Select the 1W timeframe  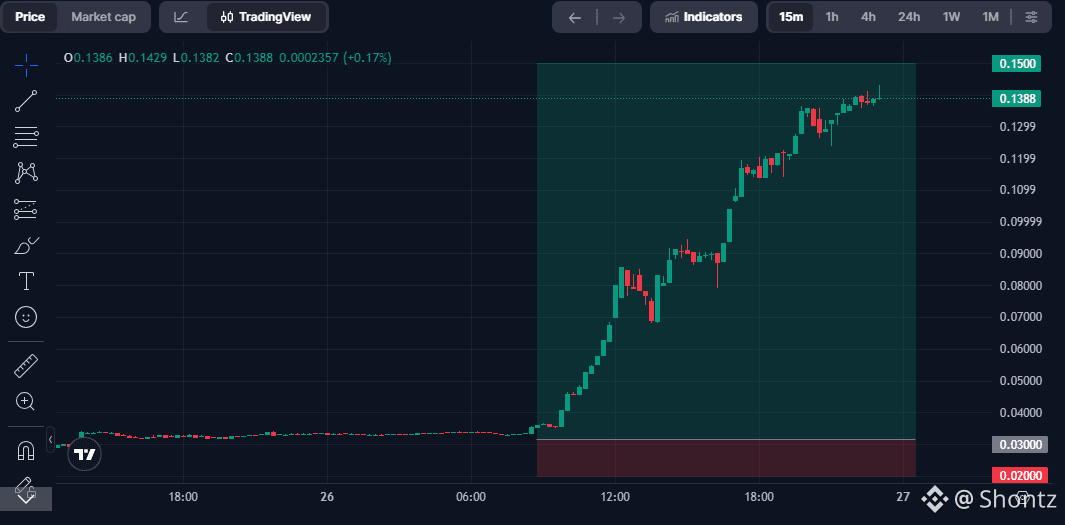coord(951,17)
